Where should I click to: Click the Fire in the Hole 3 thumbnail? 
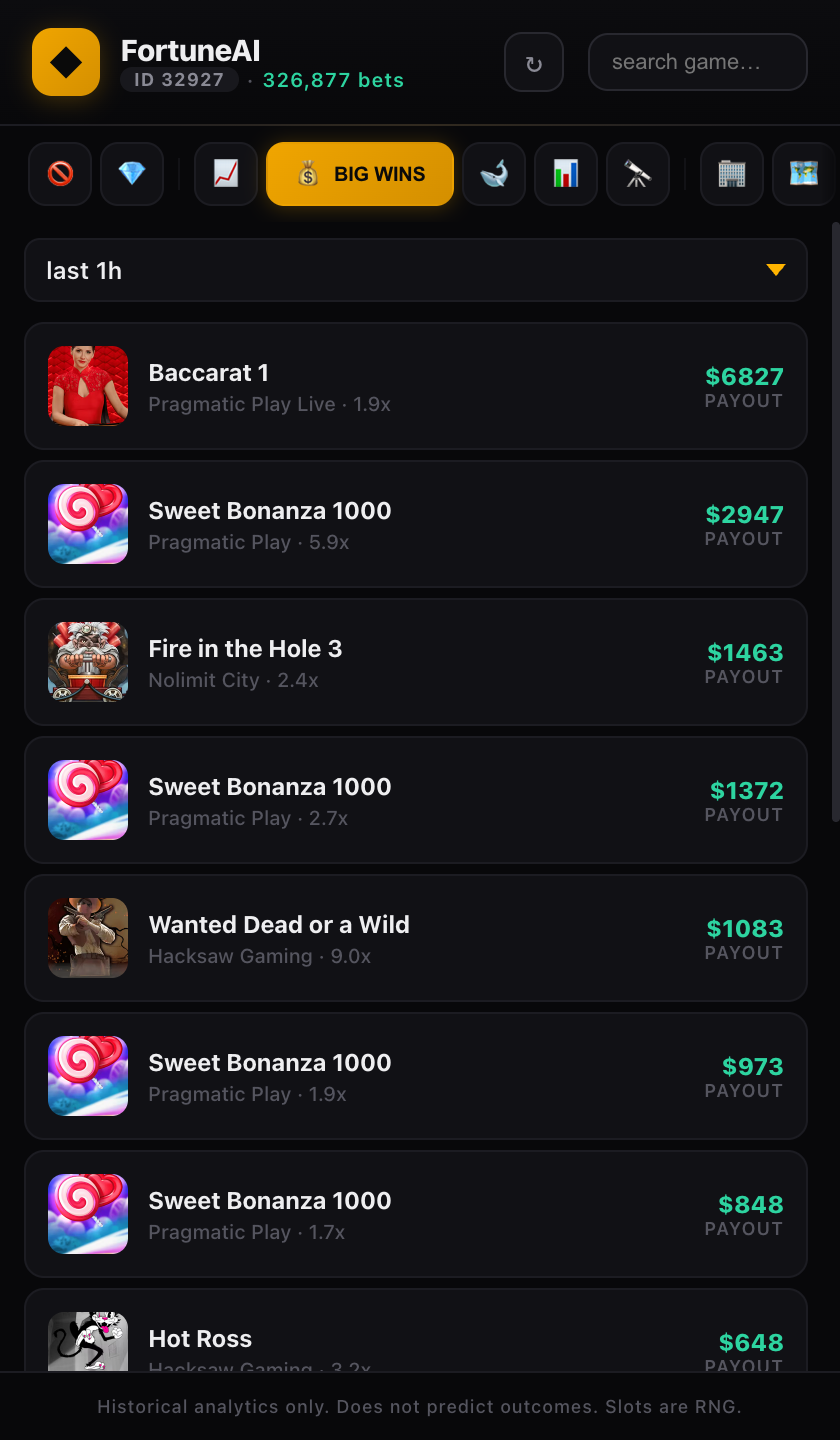(88, 662)
